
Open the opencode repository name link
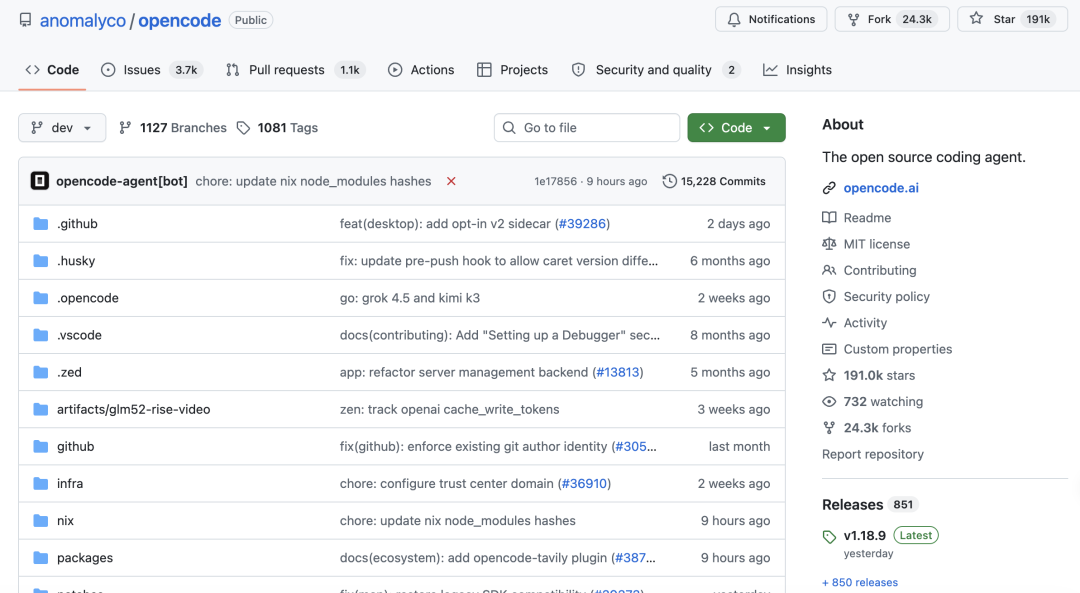(180, 21)
